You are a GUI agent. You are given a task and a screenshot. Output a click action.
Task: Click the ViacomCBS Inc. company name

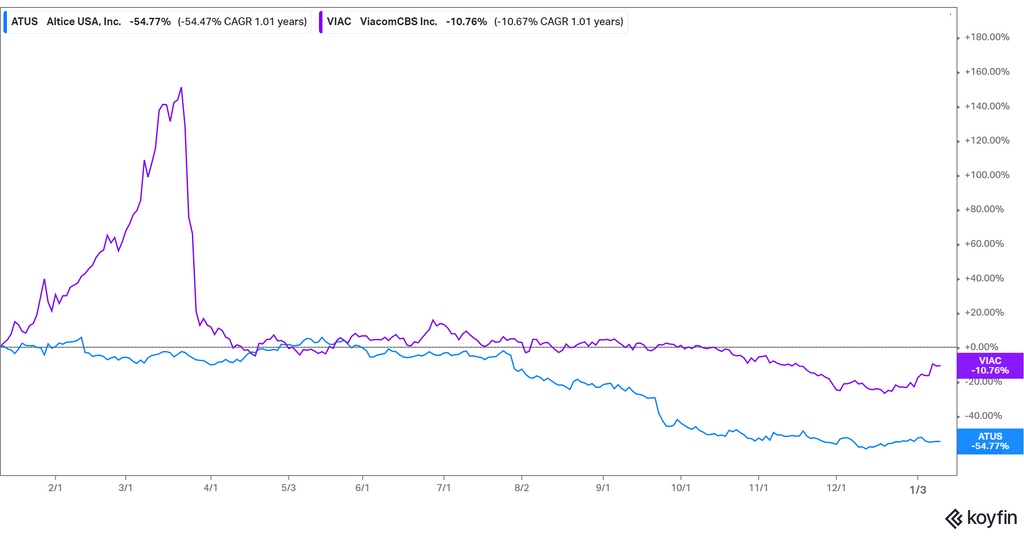[398, 21]
